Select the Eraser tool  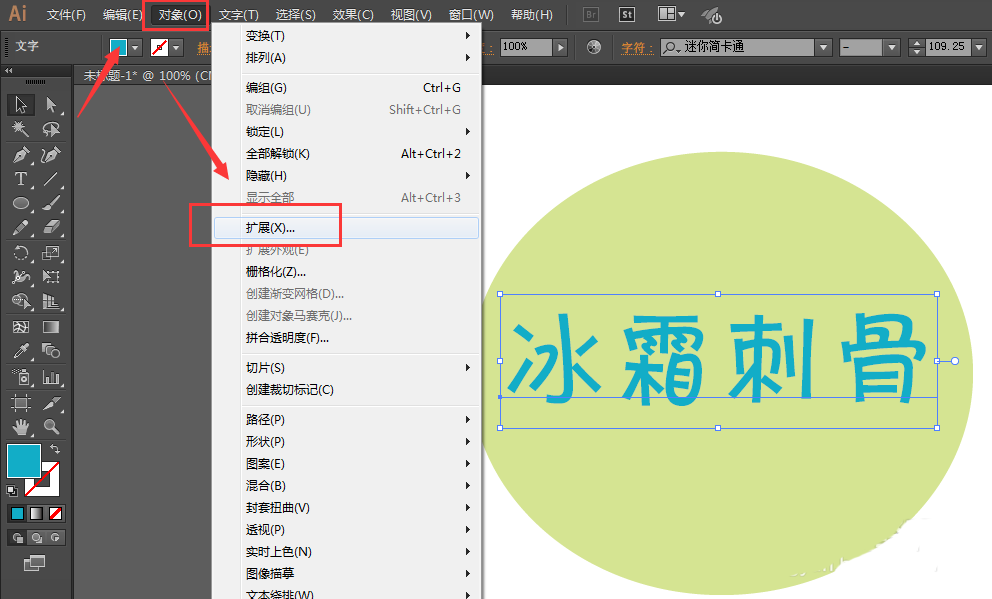click(x=51, y=228)
